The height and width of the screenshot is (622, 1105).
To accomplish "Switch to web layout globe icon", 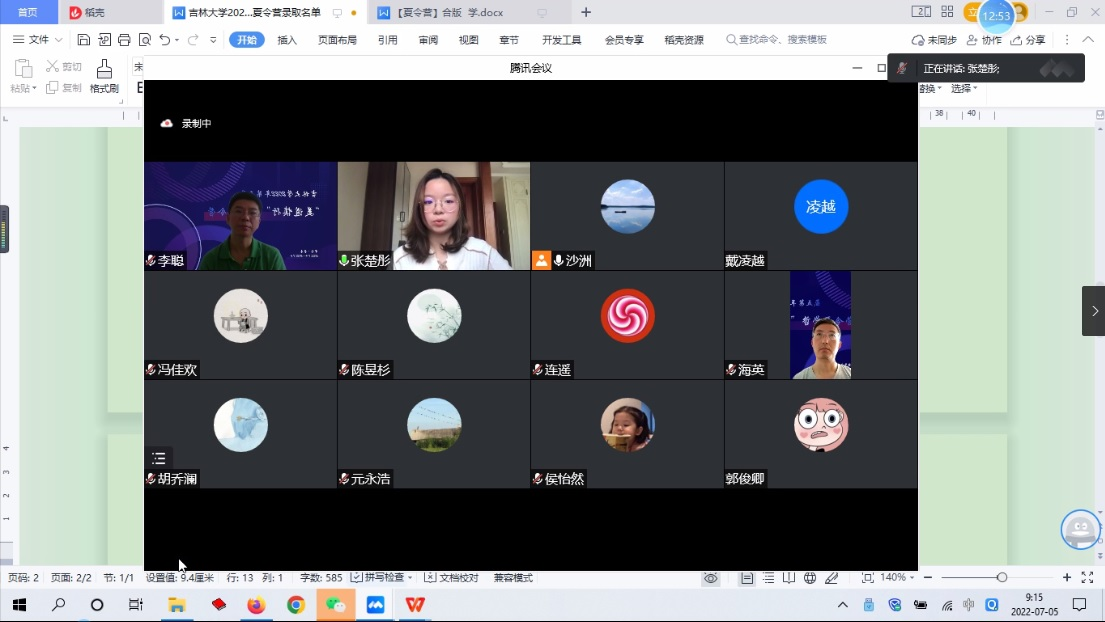I will pyautogui.click(x=810, y=578).
